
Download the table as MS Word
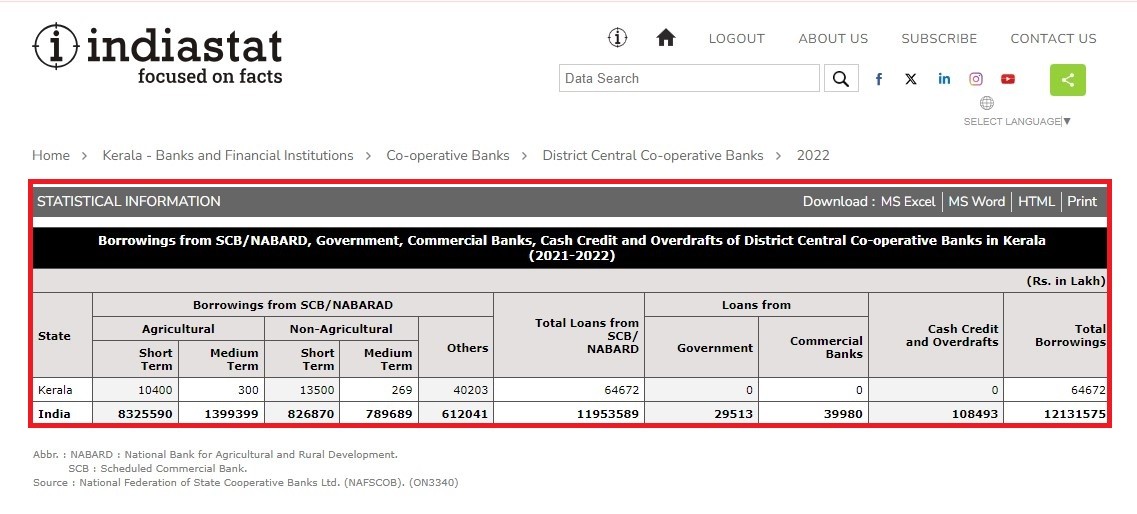tap(976, 201)
